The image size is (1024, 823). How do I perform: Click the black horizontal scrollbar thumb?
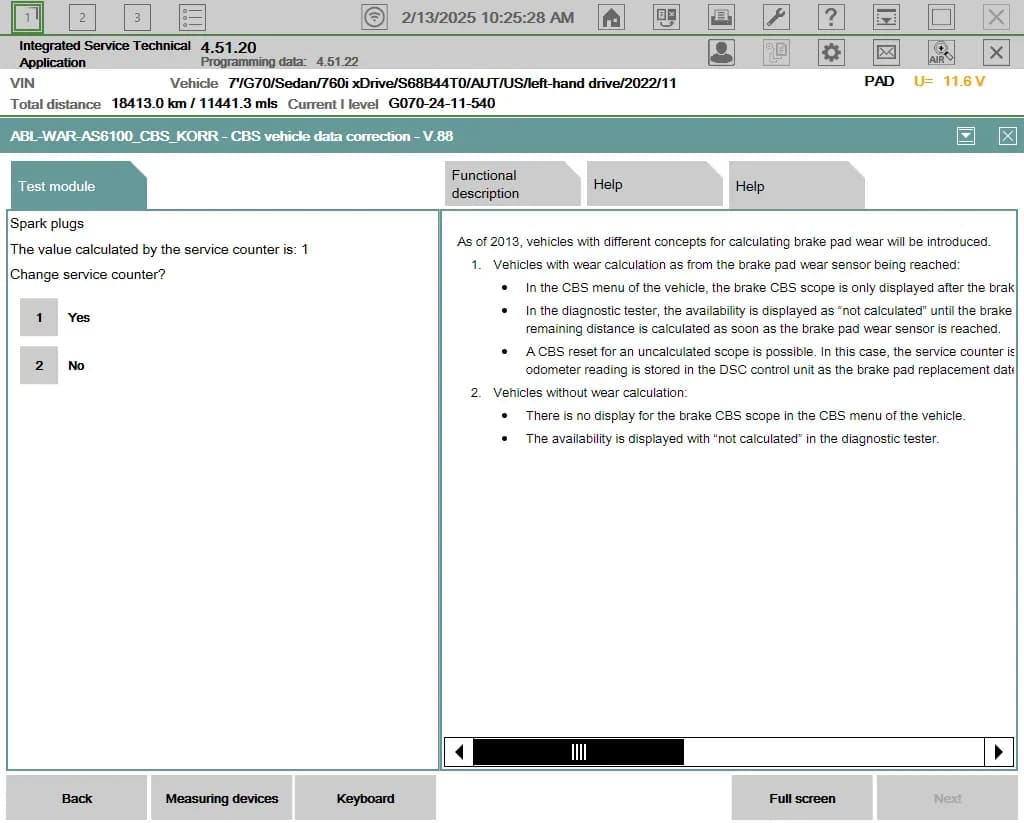(579, 752)
